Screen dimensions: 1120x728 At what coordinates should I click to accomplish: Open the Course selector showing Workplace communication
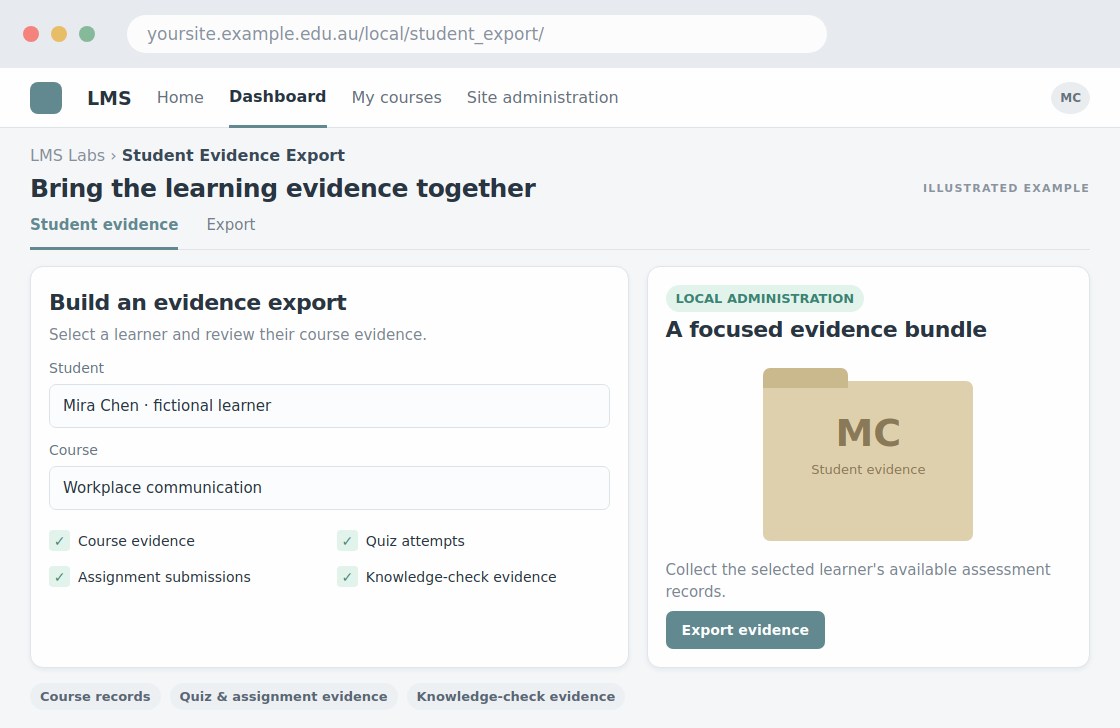click(329, 488)
